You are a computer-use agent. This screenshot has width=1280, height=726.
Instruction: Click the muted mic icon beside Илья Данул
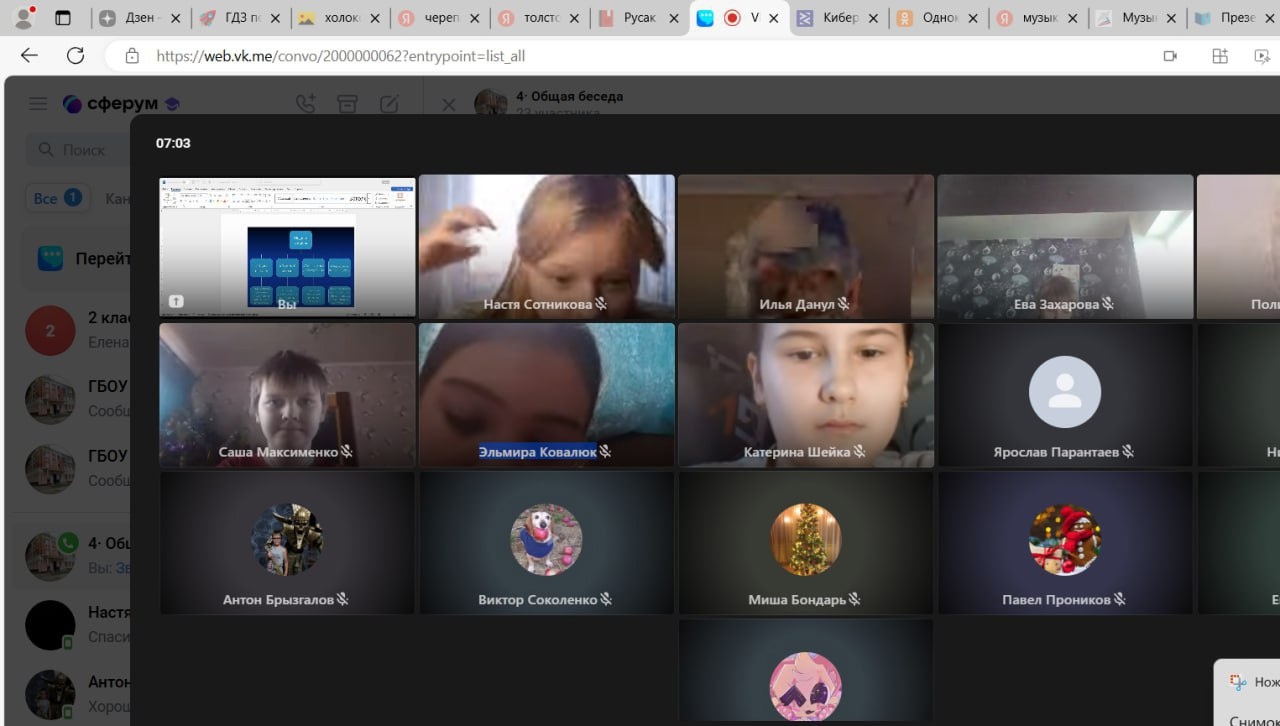click(x=844, y=304)
